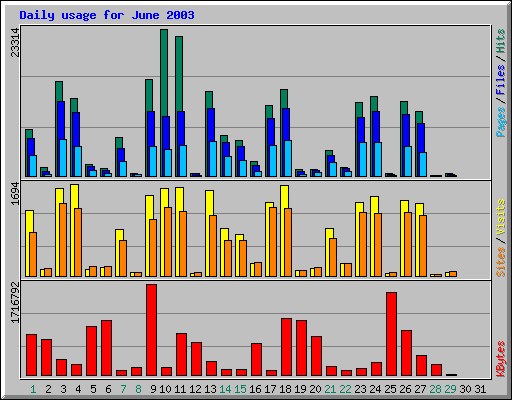Viewport: 512px width, 400px height.
Task: Click day 16 on the date axis
Action: (x=255, y=389)
